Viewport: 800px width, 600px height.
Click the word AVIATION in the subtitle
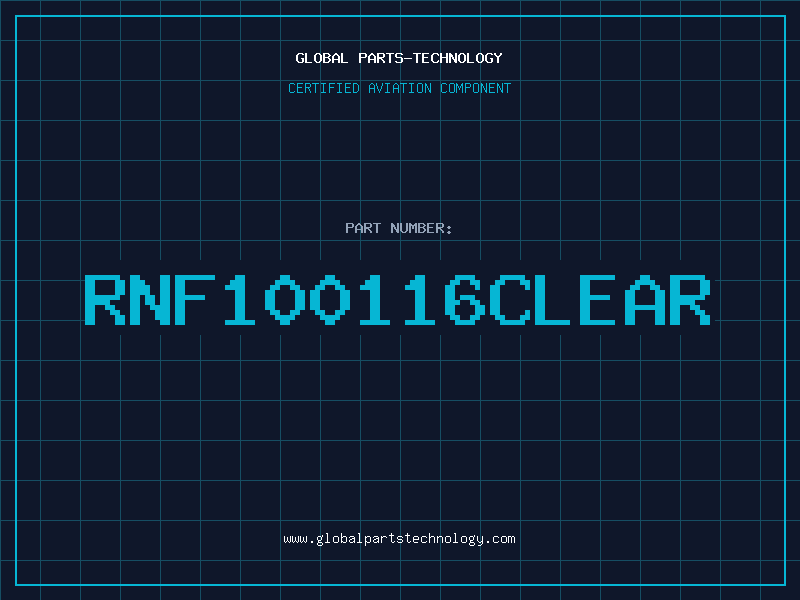tap(400, 89)
